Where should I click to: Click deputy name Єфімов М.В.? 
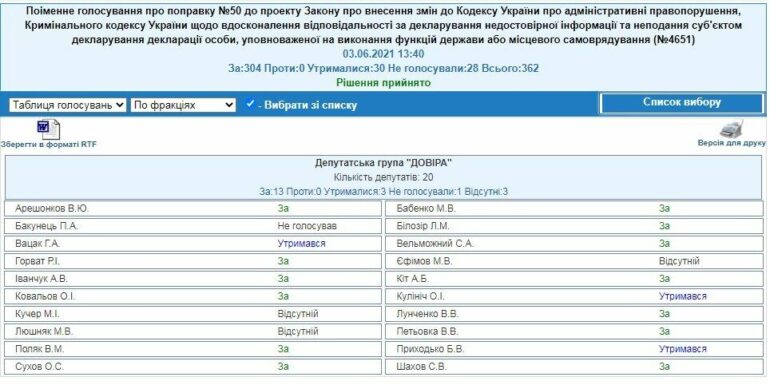coord(424,261)
